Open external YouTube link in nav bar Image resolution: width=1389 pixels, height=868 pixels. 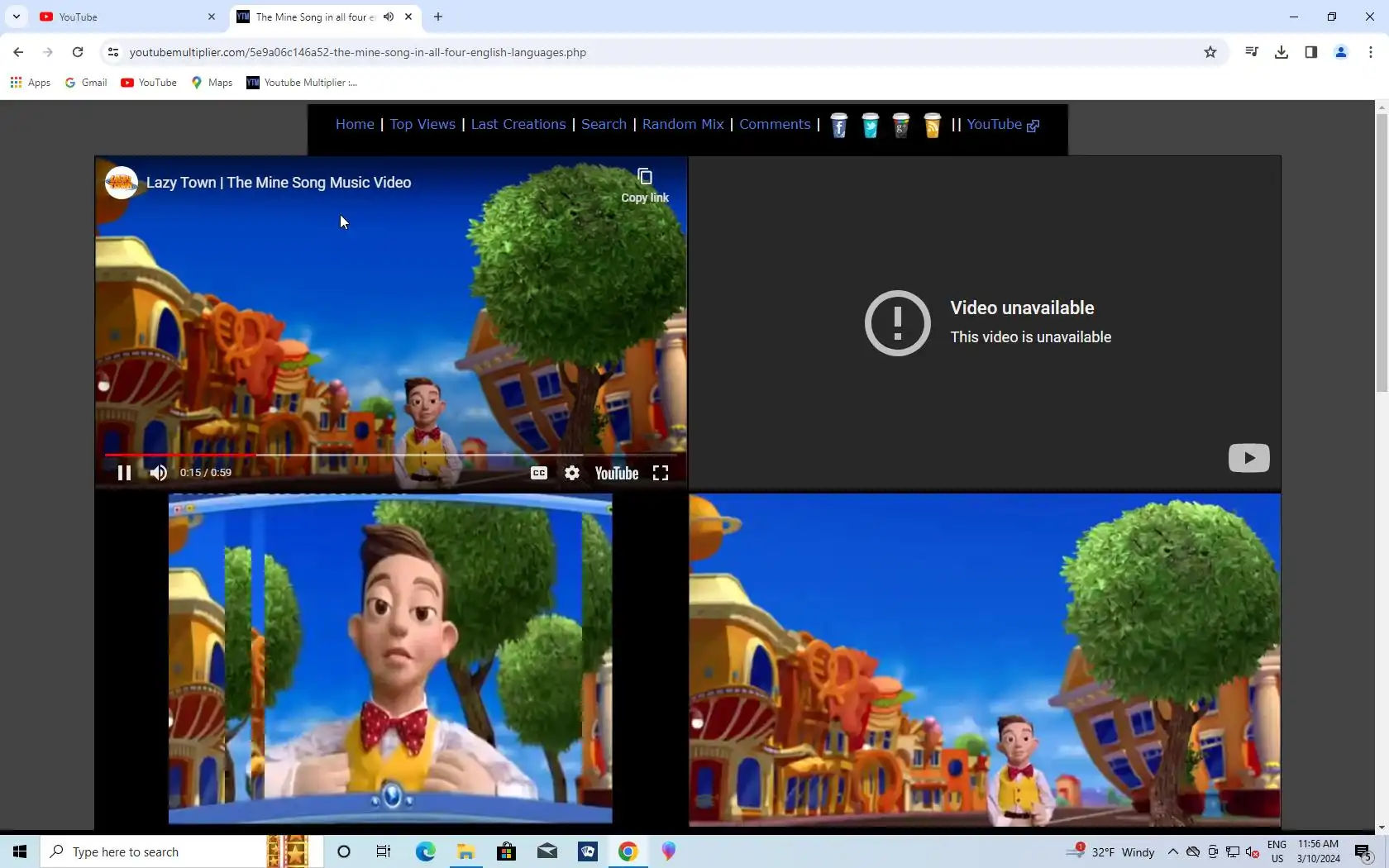click(1003, 124)
